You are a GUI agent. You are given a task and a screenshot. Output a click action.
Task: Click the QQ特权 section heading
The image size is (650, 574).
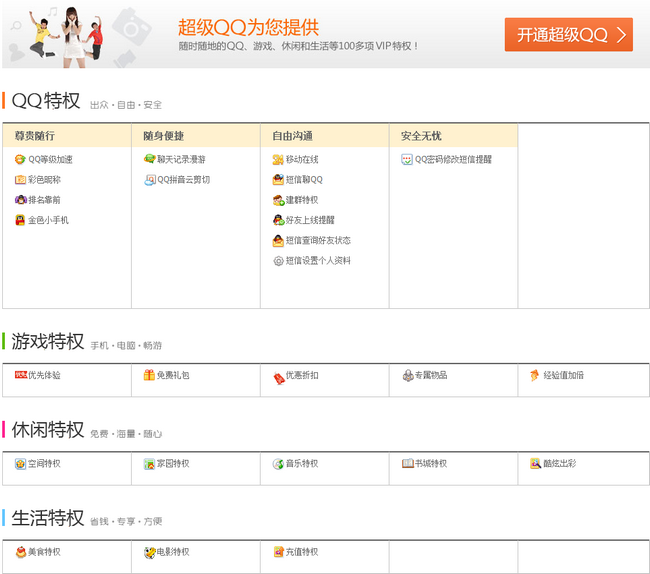tap(46, 101)
